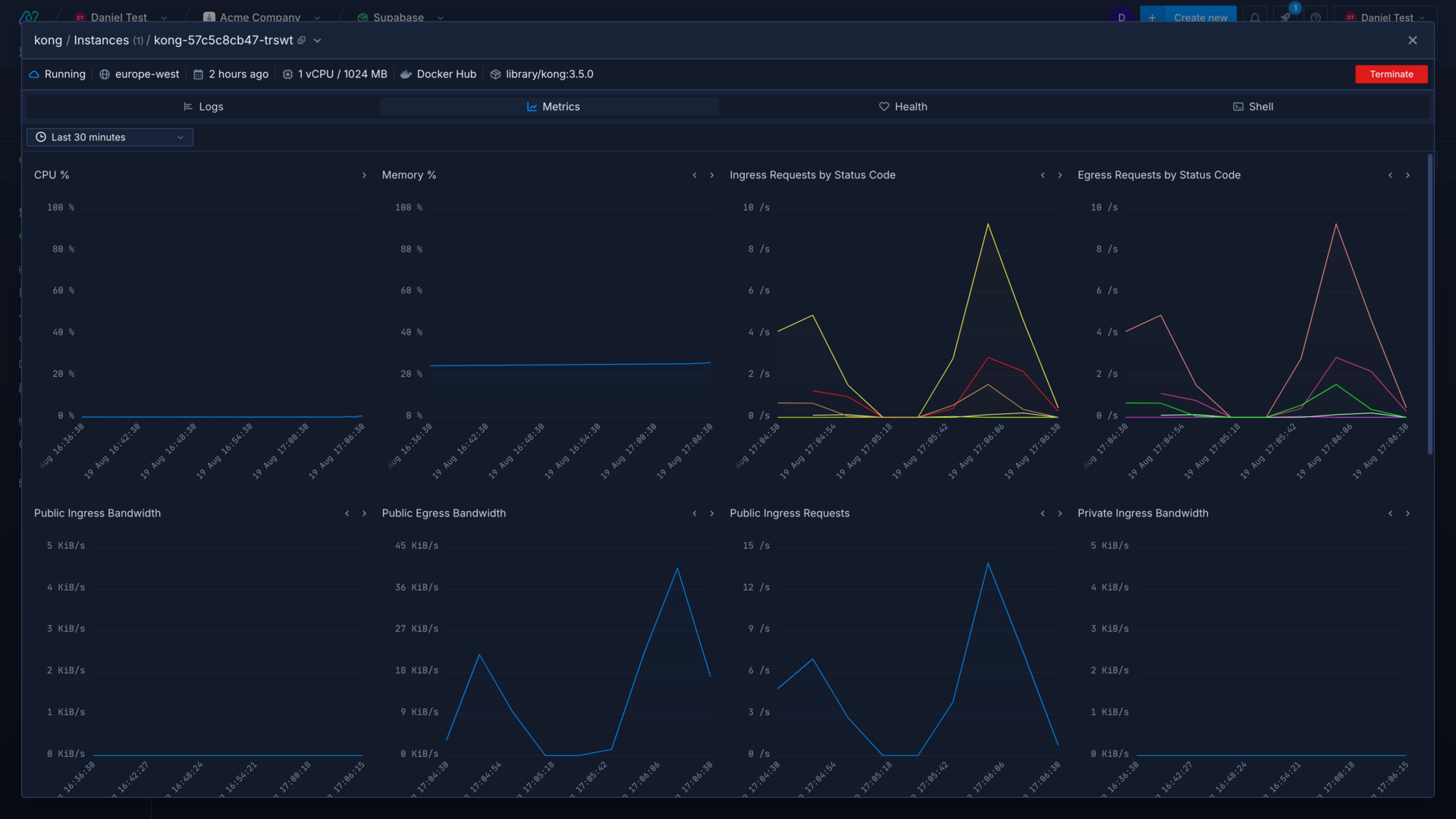Copy the instance name kong-57c5c8cb47-trswt icon
1456x819 pixels.
pos(301,40)
